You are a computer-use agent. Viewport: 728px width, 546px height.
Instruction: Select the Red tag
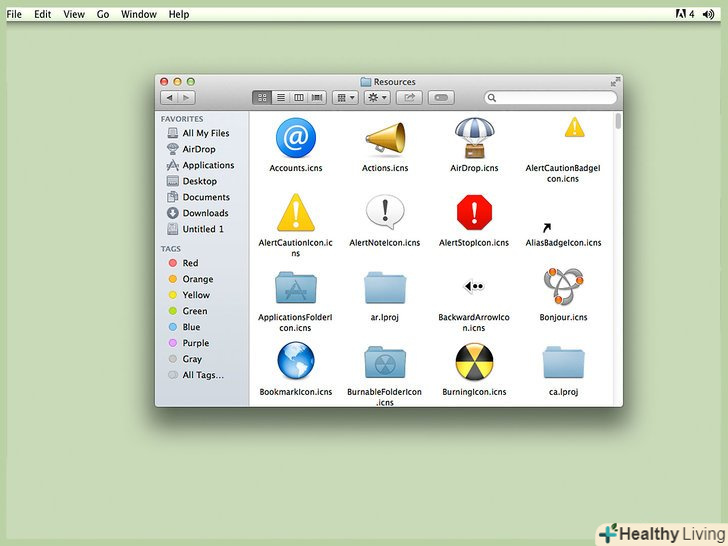pyautogui.click(x=183, y=263)
